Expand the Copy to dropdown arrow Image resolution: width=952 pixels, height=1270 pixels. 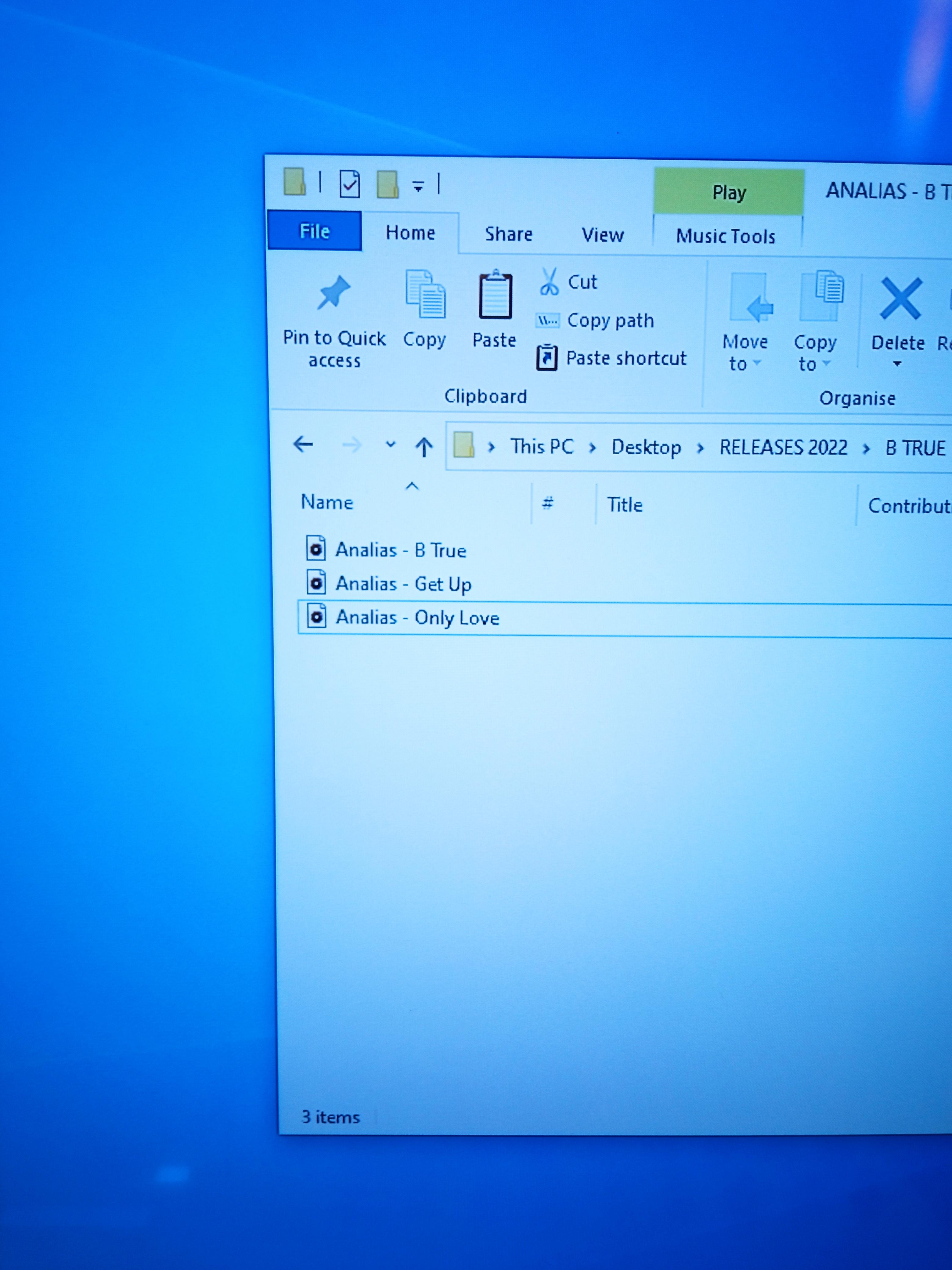[x=826, y=363]
